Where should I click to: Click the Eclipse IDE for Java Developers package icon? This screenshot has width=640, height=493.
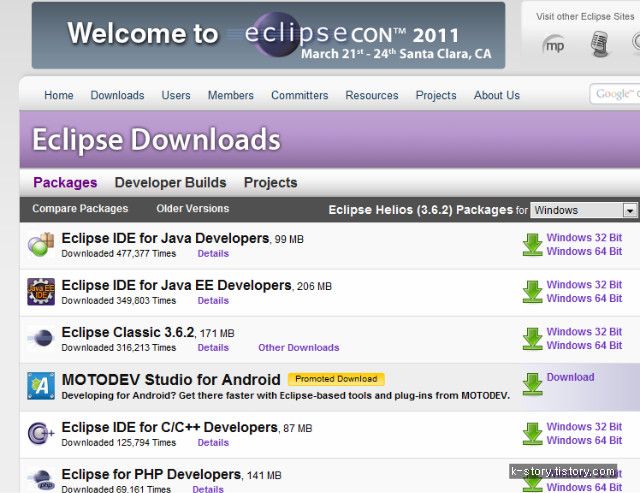(x=41, y=244)
